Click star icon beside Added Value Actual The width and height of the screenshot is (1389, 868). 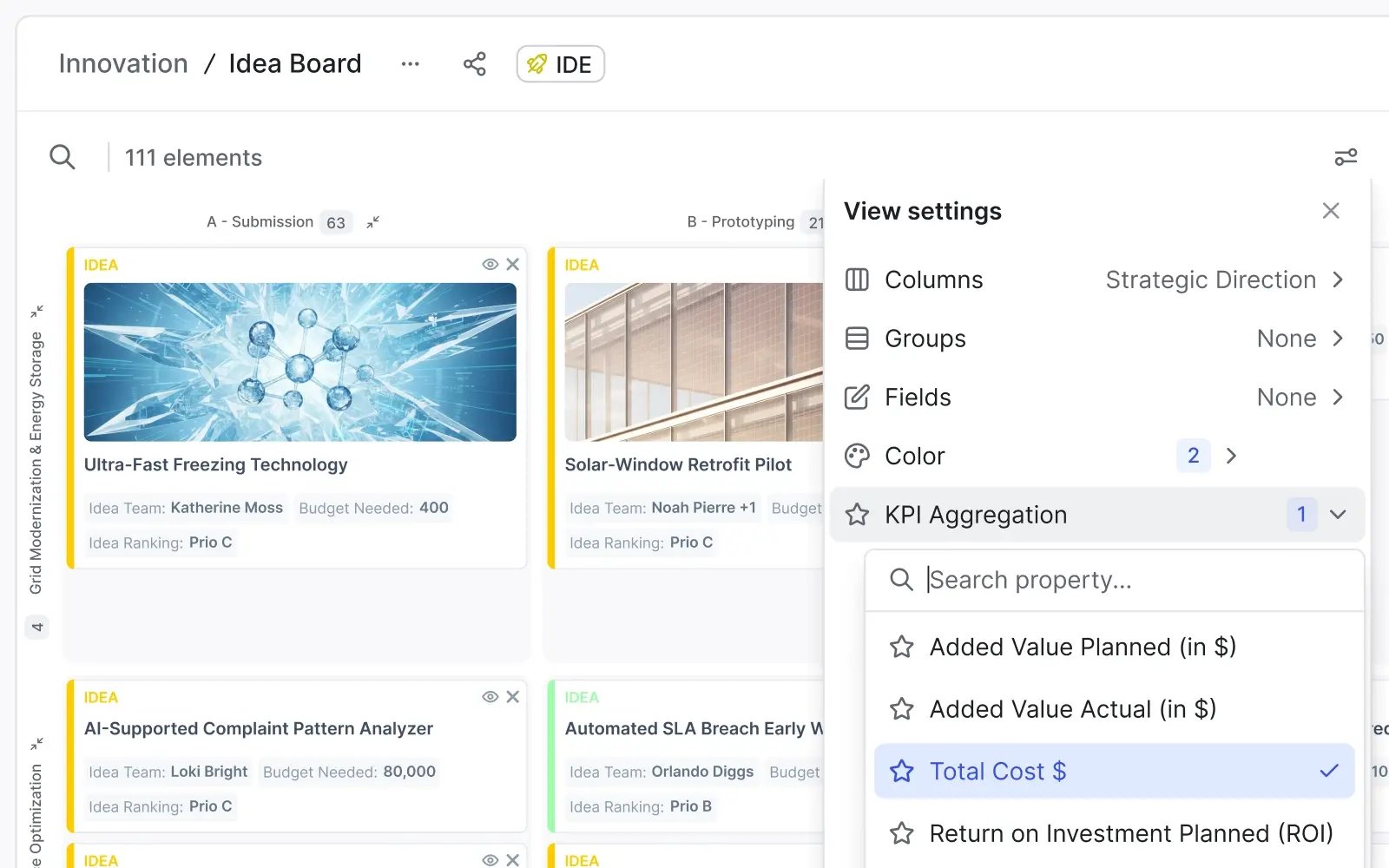(902, 709)
